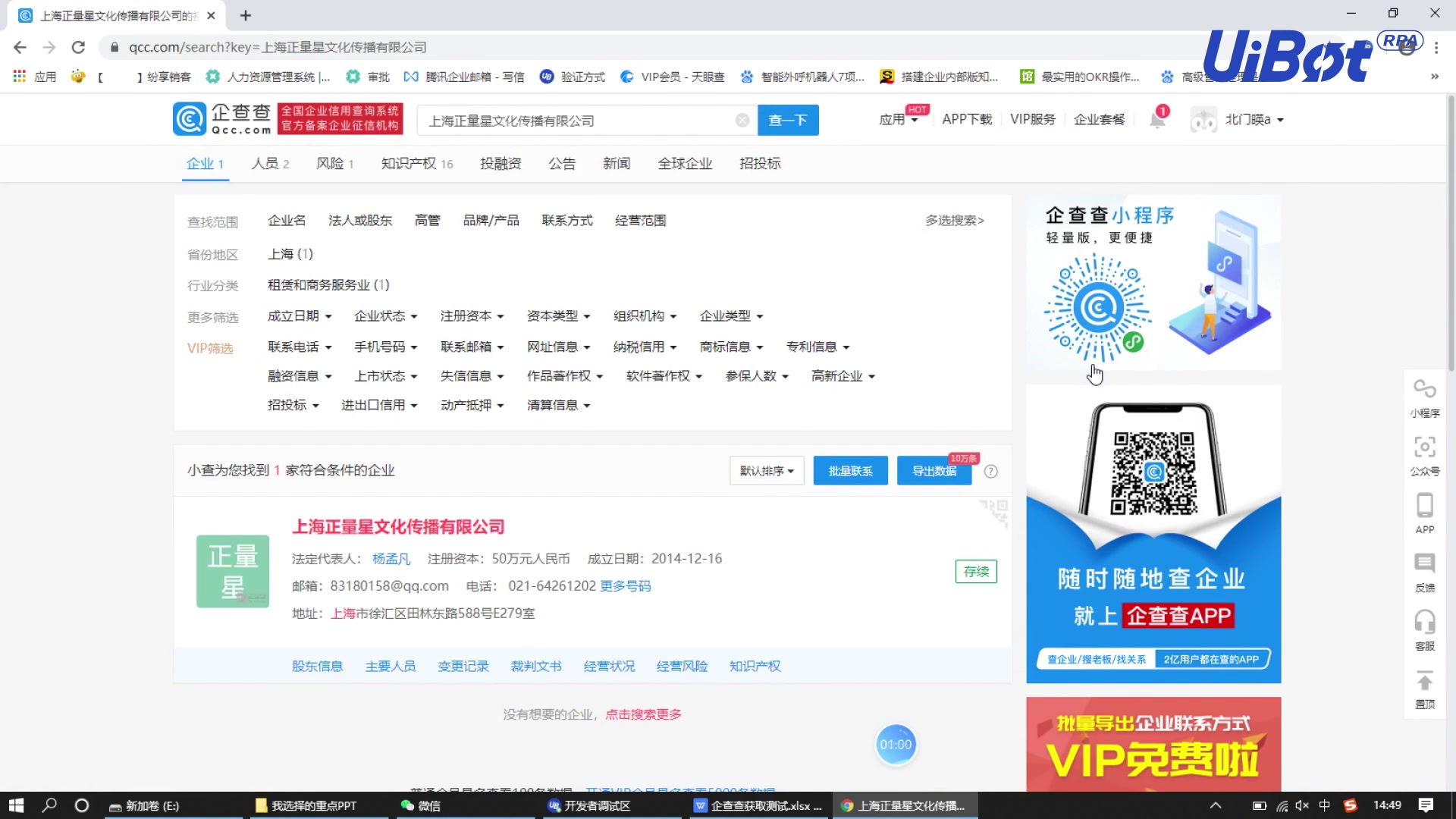This screenshot has height=819, width=1456.
Task: Open the VIP服务 header link
Action: pos(1032,120)
